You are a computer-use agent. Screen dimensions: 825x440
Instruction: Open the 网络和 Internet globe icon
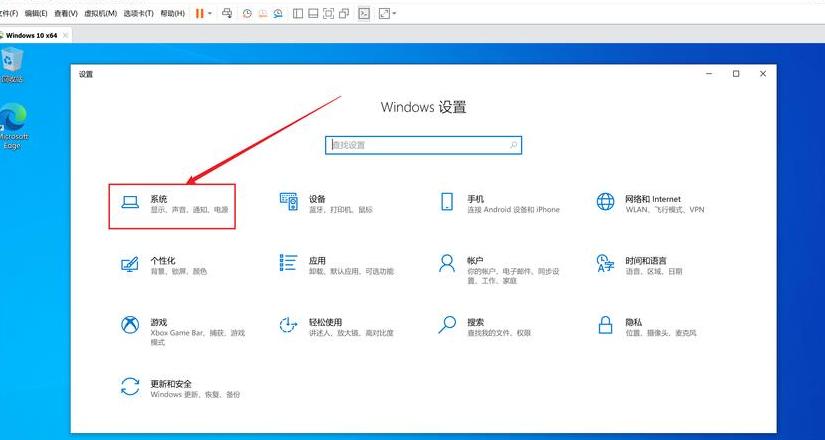pyautogui.click(x=605, y=202)
